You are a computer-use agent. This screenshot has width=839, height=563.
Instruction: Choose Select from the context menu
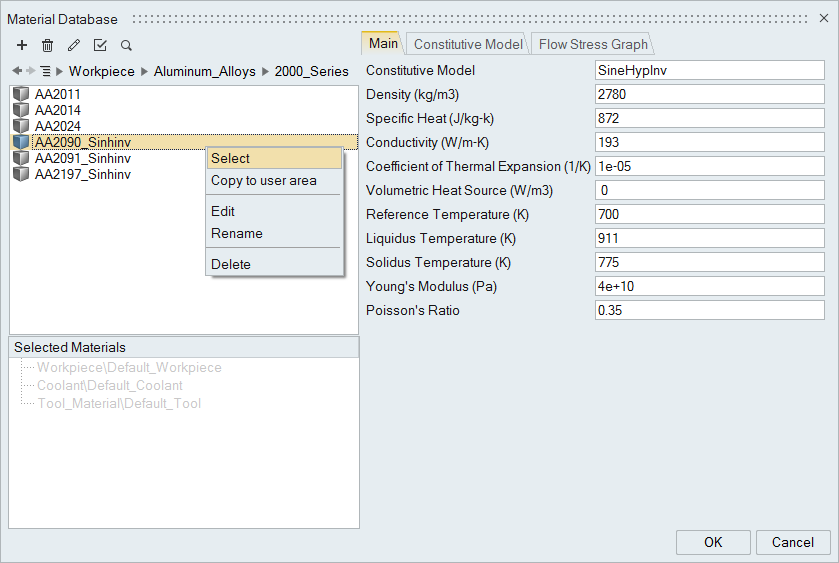(231, 158)
